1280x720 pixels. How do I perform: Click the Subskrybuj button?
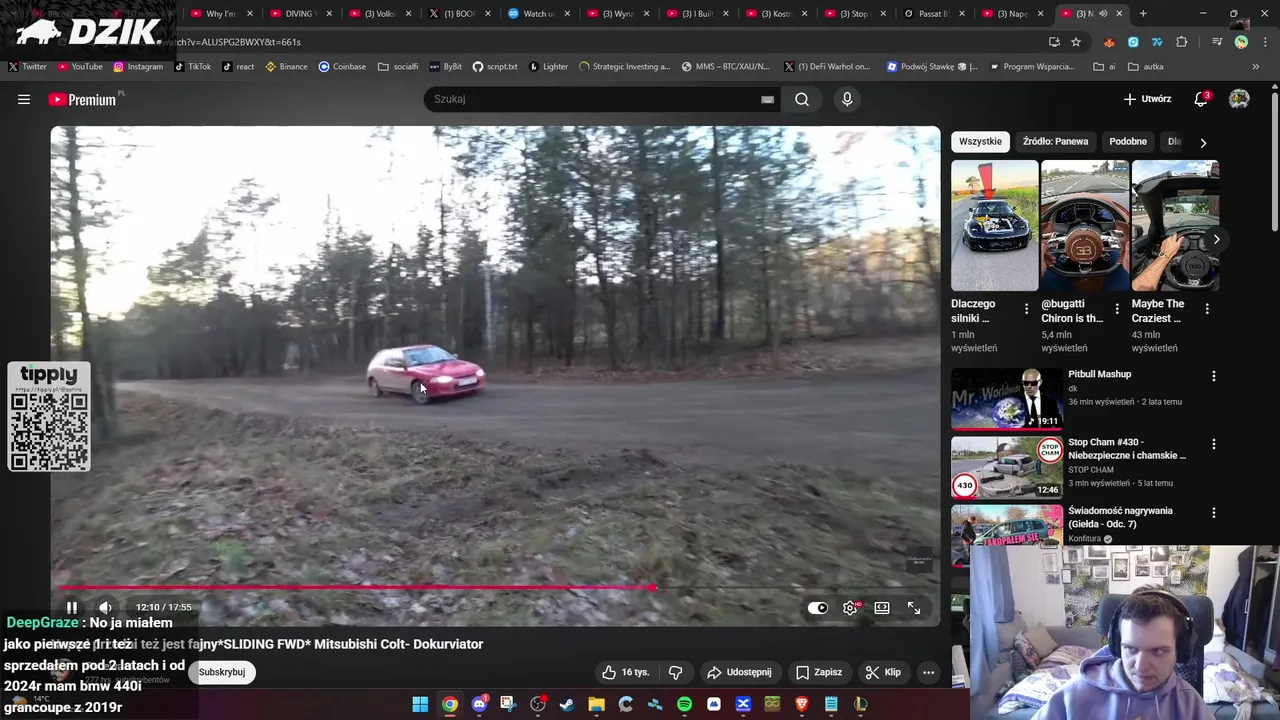[x=222, y=672]
